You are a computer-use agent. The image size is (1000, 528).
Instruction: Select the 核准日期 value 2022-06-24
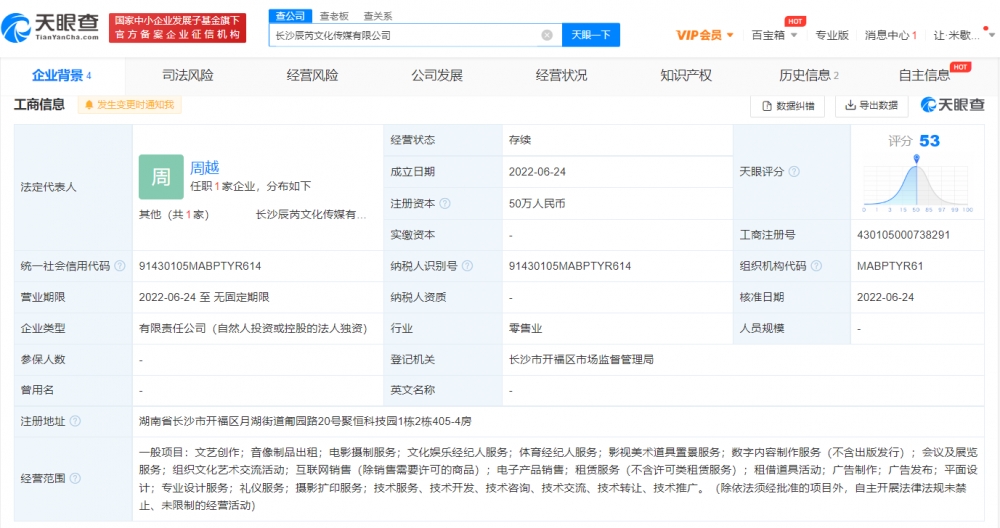(x=885, y=297)
